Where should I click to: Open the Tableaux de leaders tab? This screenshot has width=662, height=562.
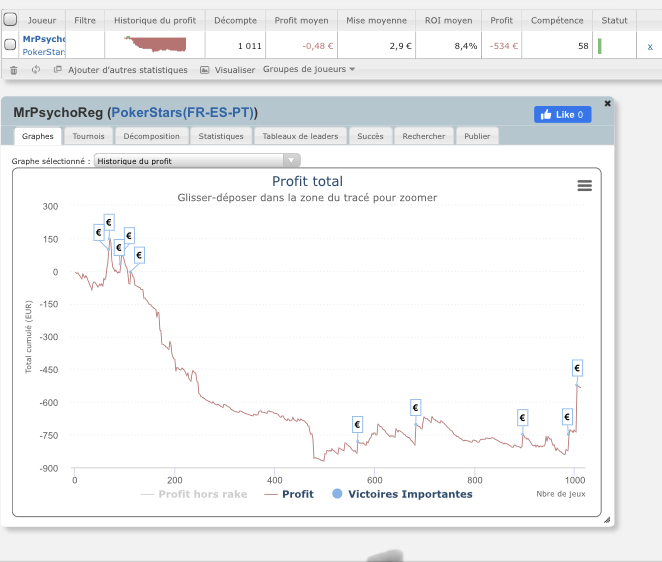click(x=300, y=136)
